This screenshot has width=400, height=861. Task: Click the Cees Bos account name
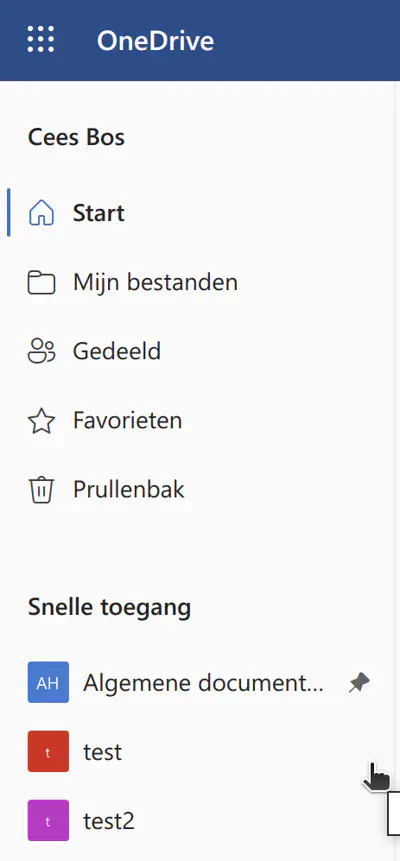click(76, 137)
